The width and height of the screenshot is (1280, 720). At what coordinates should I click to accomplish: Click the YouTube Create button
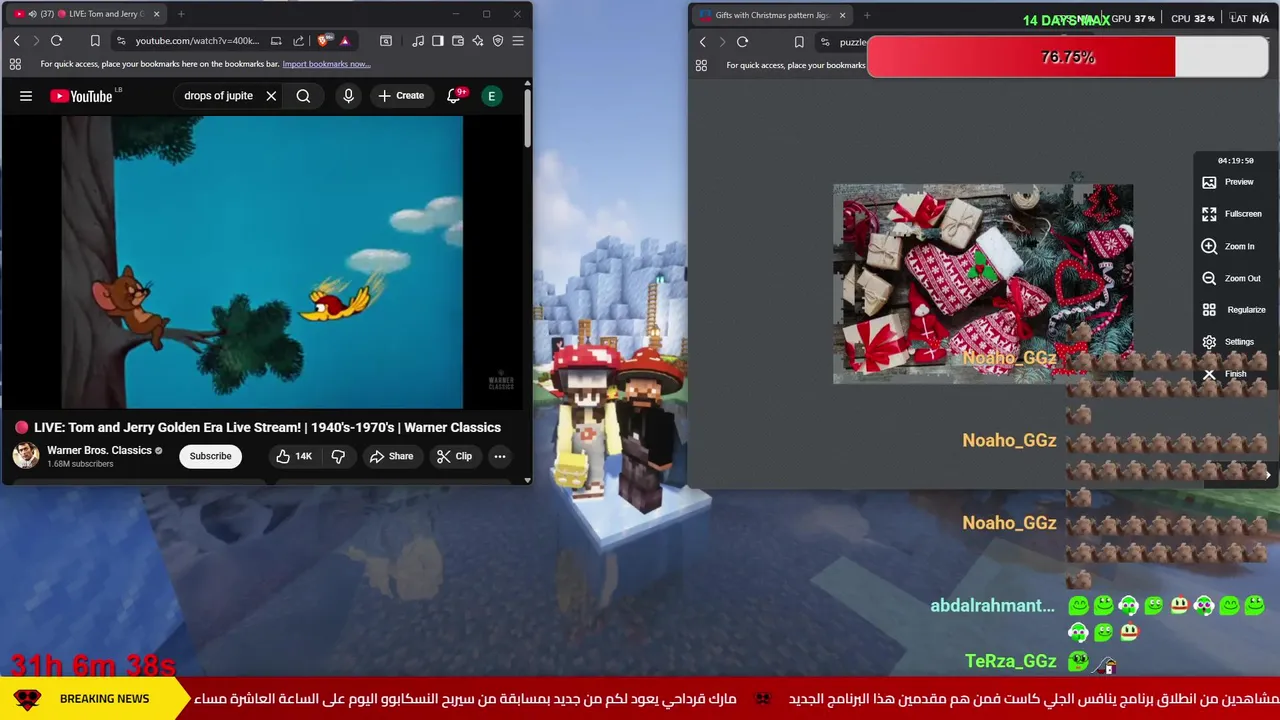[x=401, y=96]
